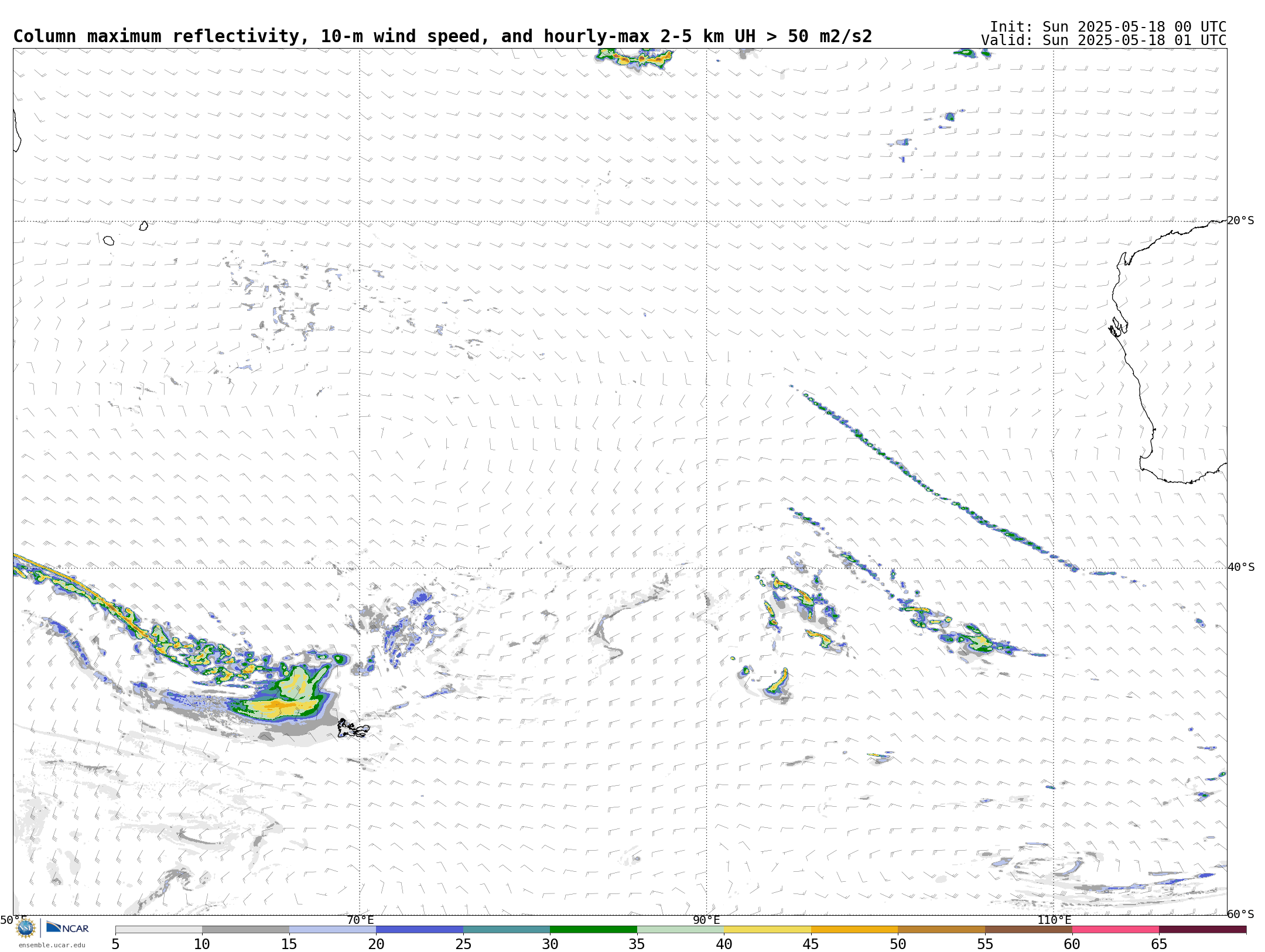The image size is (1265, 952).
Task: Click the yellow 40-45 dBZ swatch
Action: 767,929
